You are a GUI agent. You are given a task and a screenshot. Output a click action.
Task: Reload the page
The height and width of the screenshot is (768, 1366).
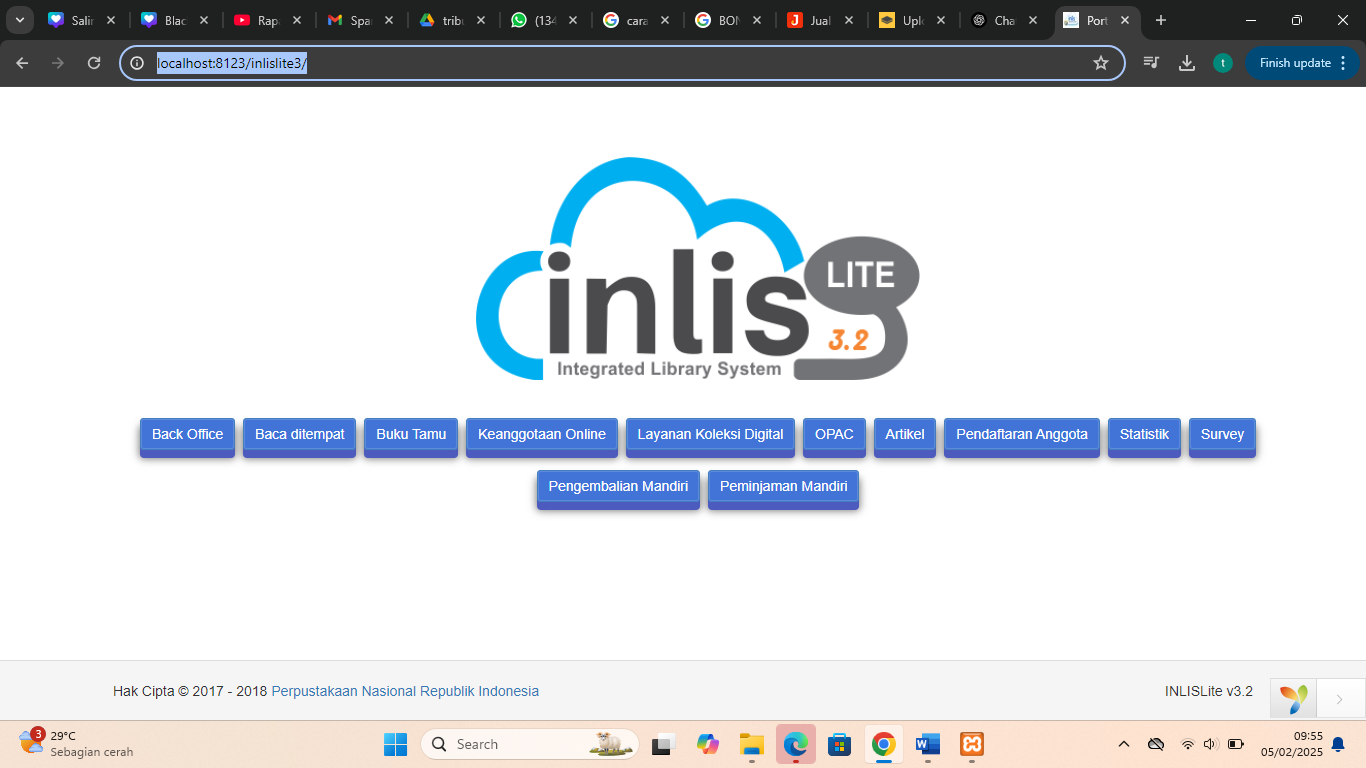pos(94,63)
